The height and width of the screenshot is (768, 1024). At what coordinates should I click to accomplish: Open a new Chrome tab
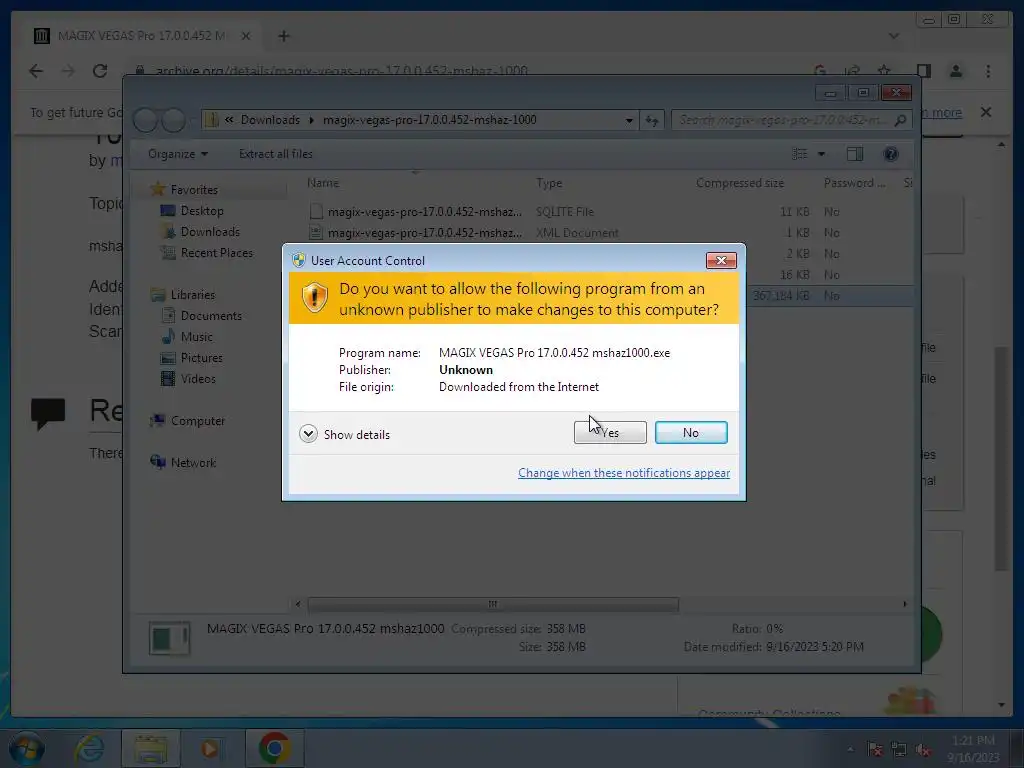(x=283, y=37)
